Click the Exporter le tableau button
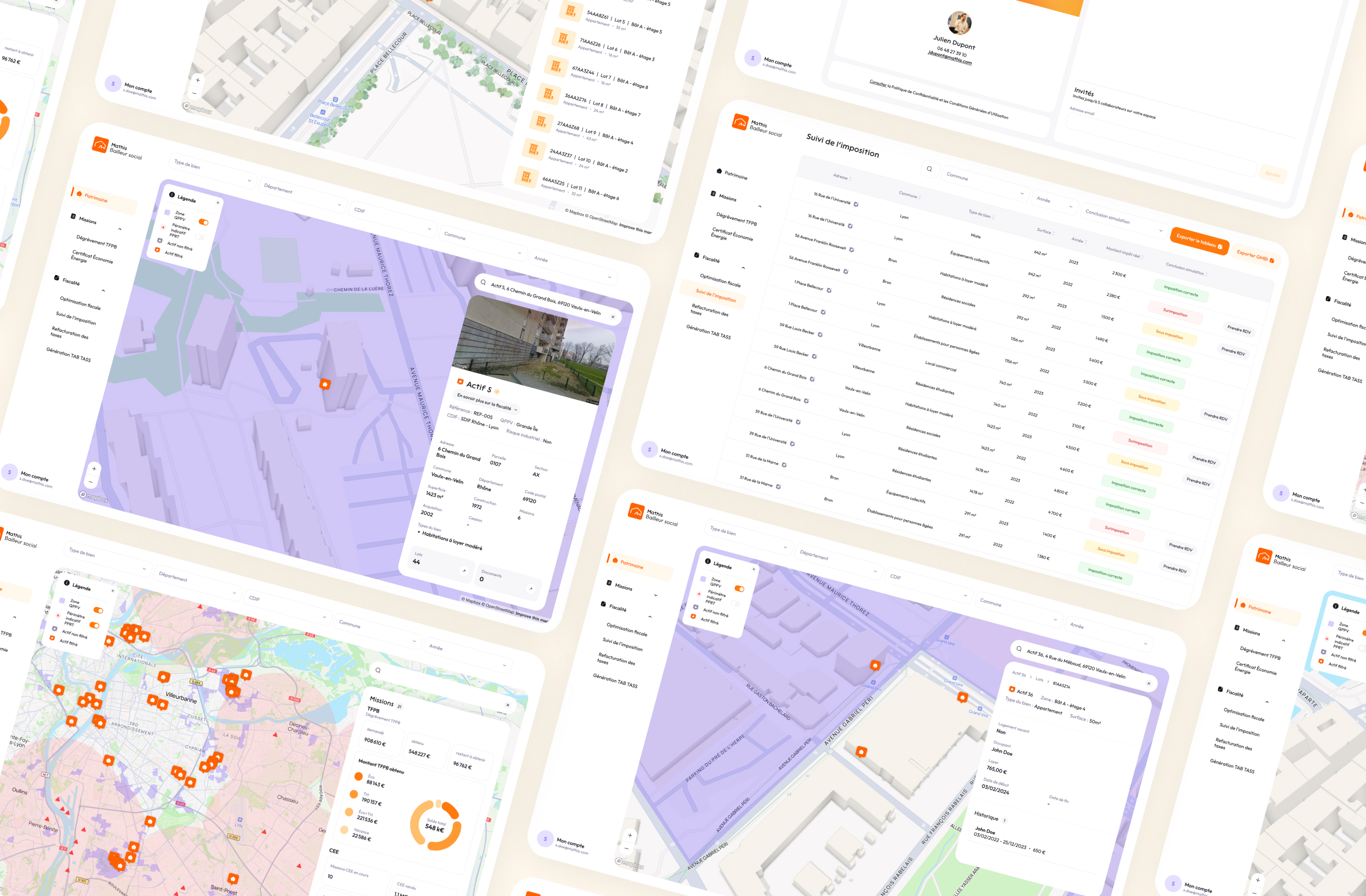 (1199, 242)
